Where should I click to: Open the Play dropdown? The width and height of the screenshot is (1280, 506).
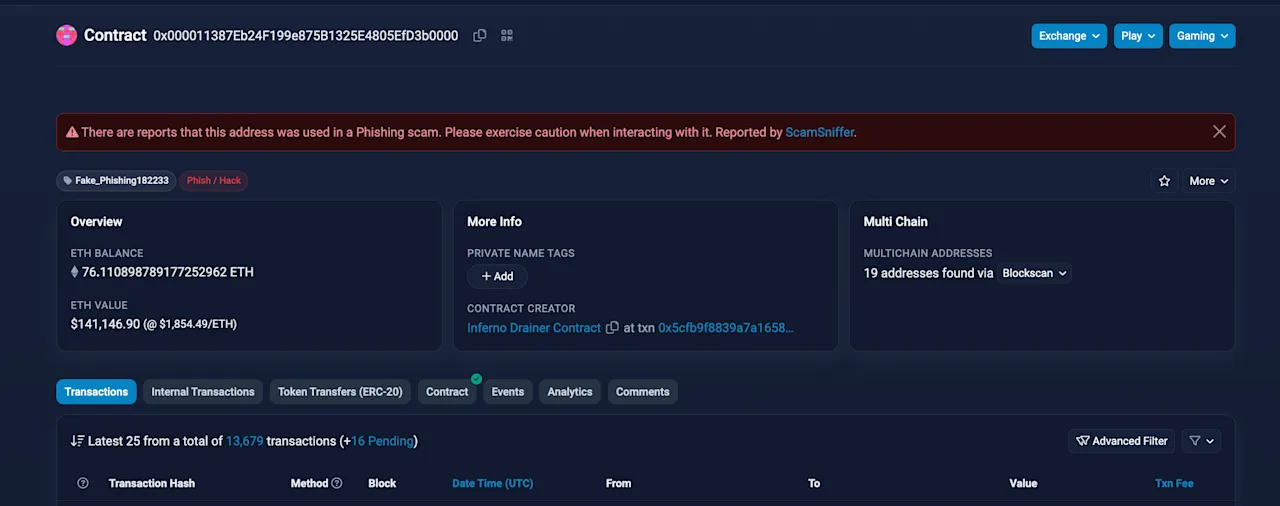click(x=1138, y=36)
